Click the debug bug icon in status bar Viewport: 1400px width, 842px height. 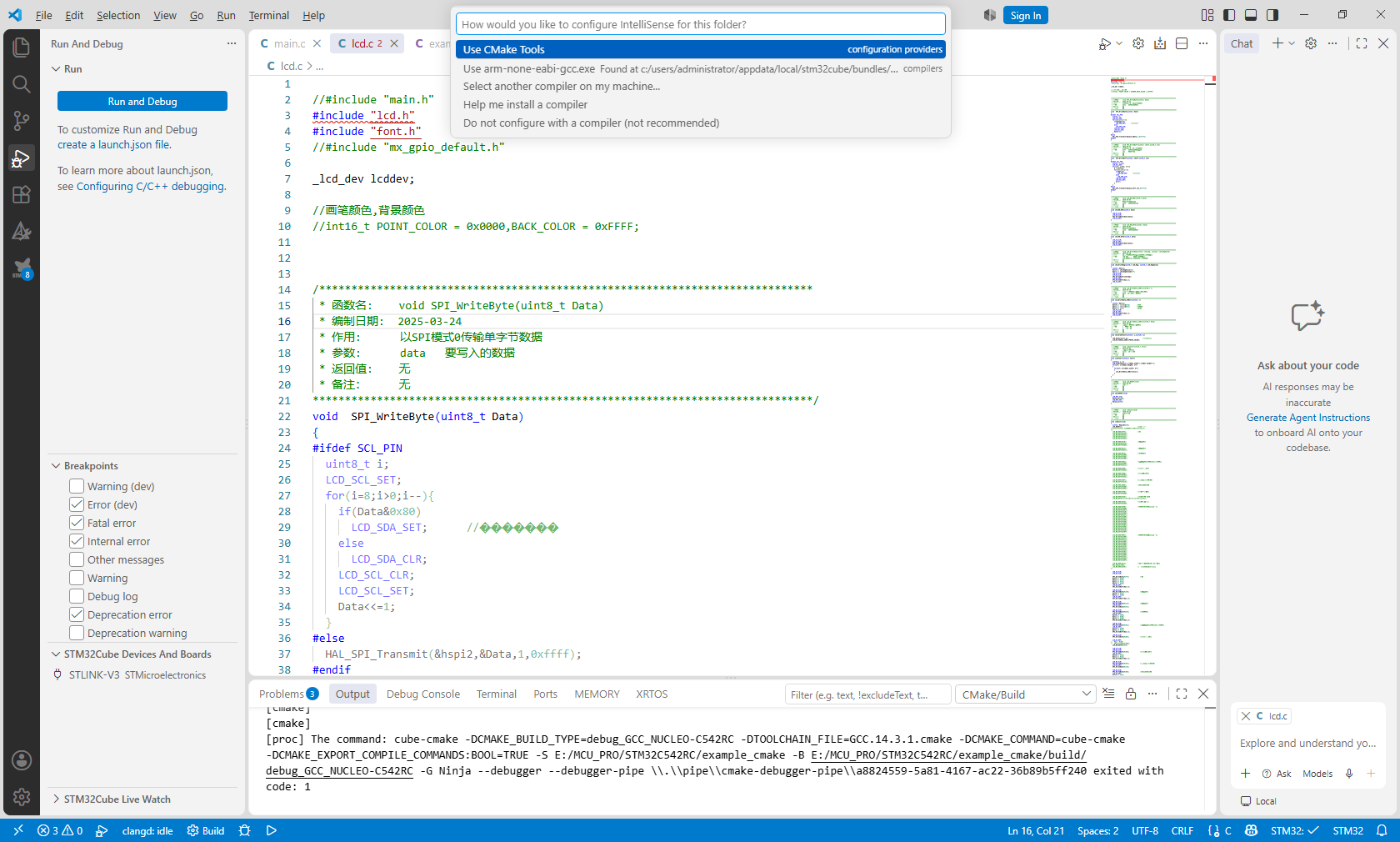pos(244,830)
